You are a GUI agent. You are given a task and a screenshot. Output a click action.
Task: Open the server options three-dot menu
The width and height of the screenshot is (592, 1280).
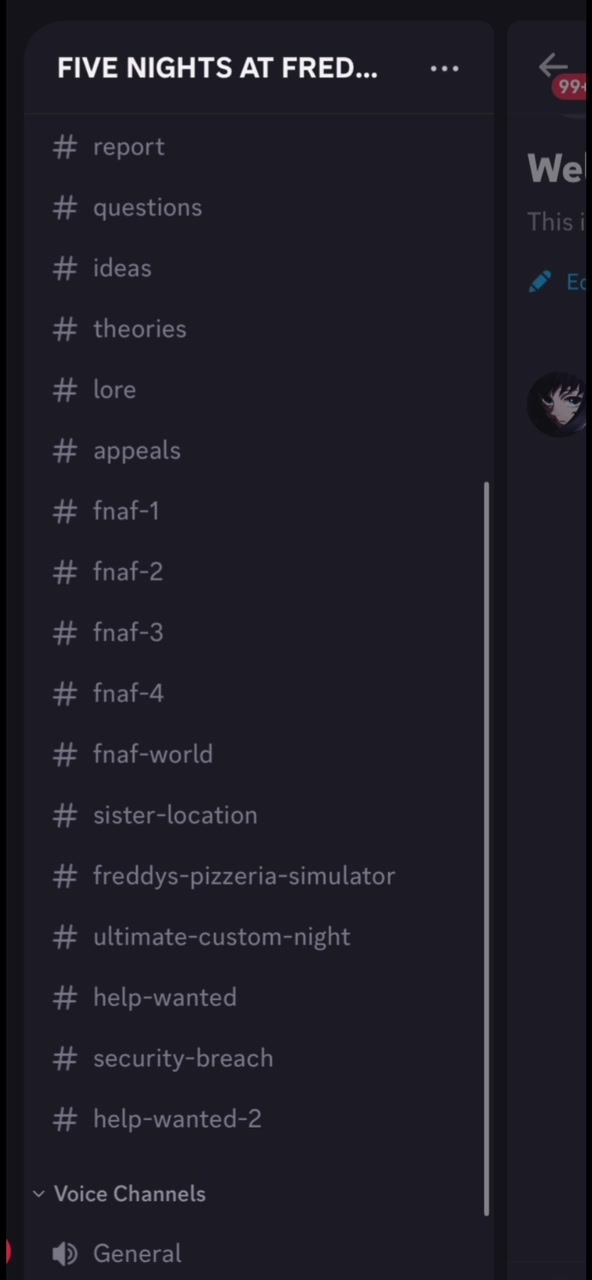coord(444,69)
